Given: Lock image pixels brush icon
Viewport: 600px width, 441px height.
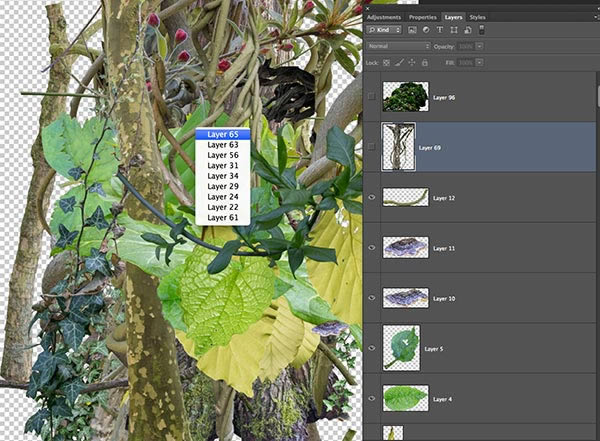Looking at the screenshot, I should 399,62.
